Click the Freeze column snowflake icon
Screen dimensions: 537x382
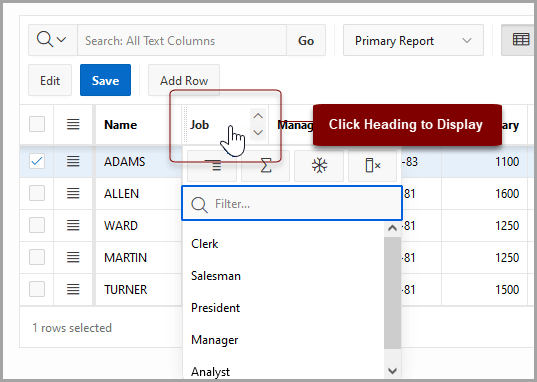pyautogui.click(x=319, y=166)
